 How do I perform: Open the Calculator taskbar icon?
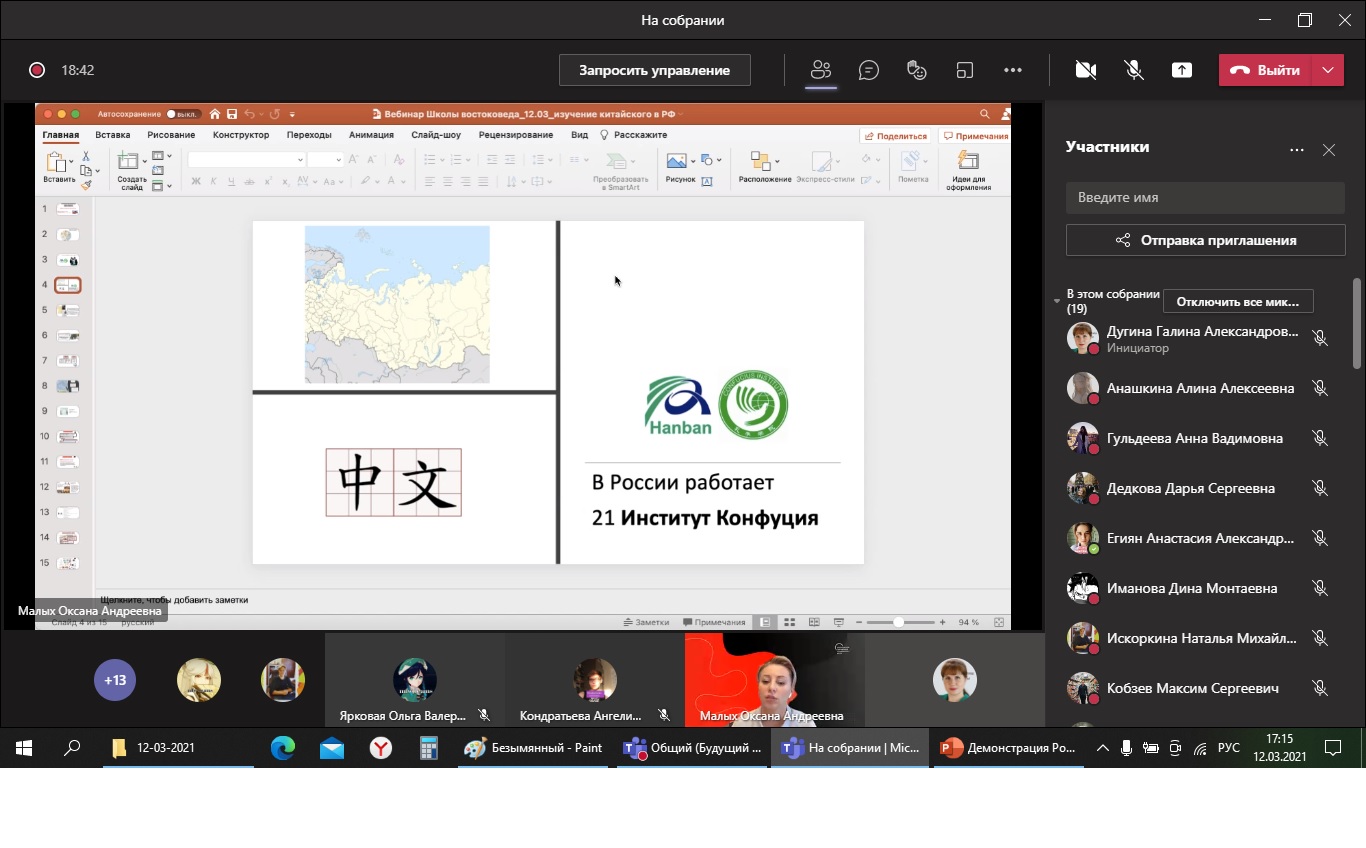click(429, 748)
